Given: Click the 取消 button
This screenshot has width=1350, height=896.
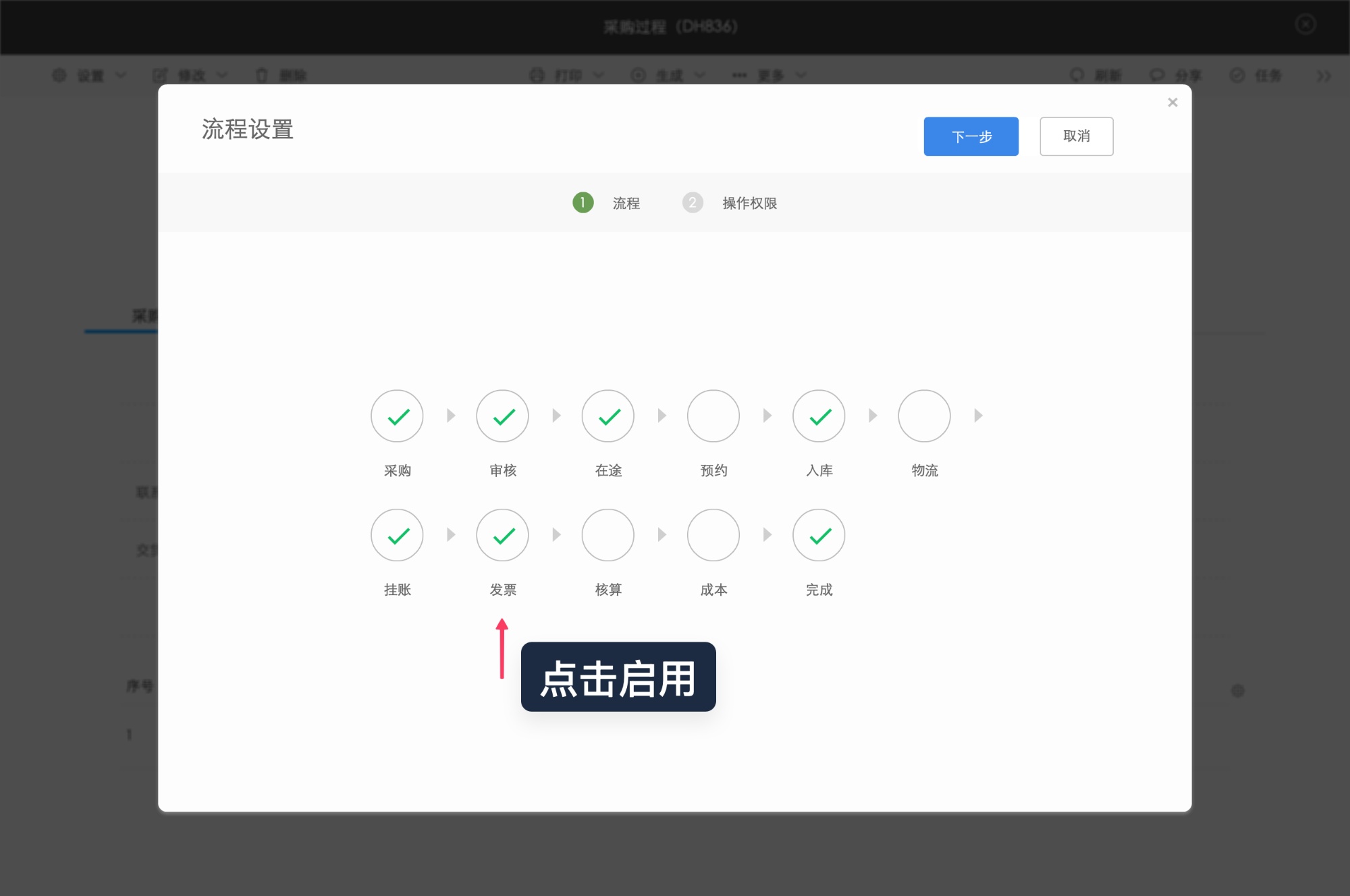Looking at the screenshot, I should click(x=1077, y=136).
